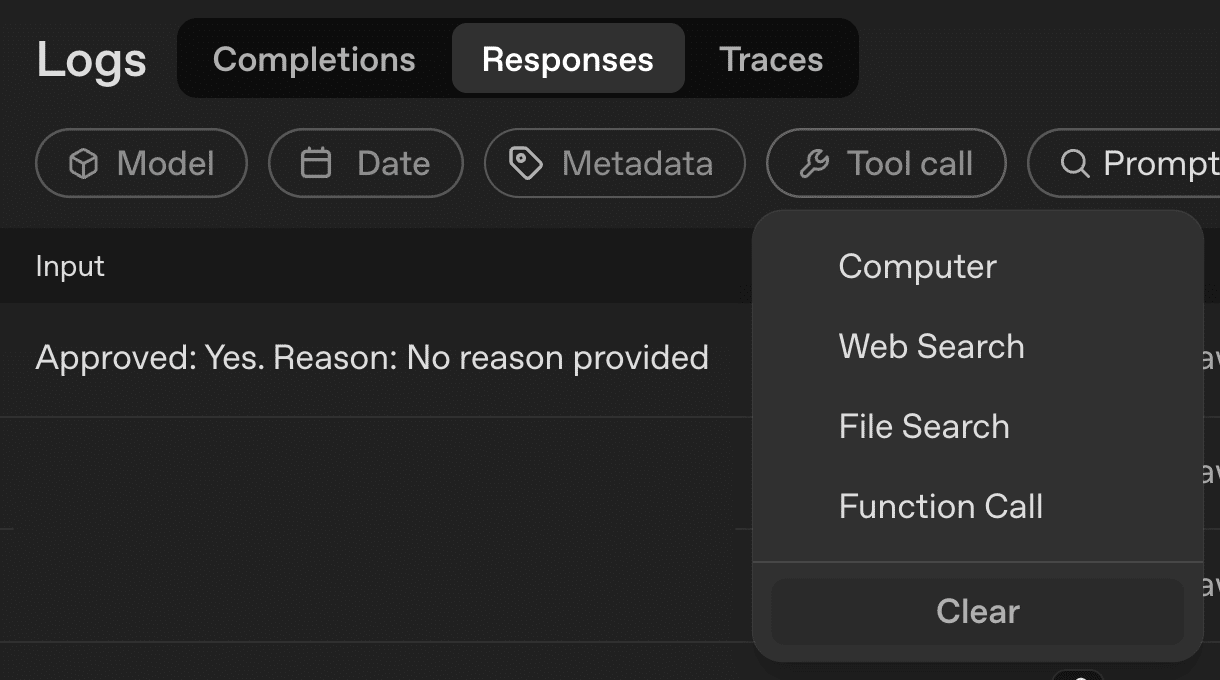Click the Input column header
This screenshot has width=1220, height=680.
click(x=70, y=266)
